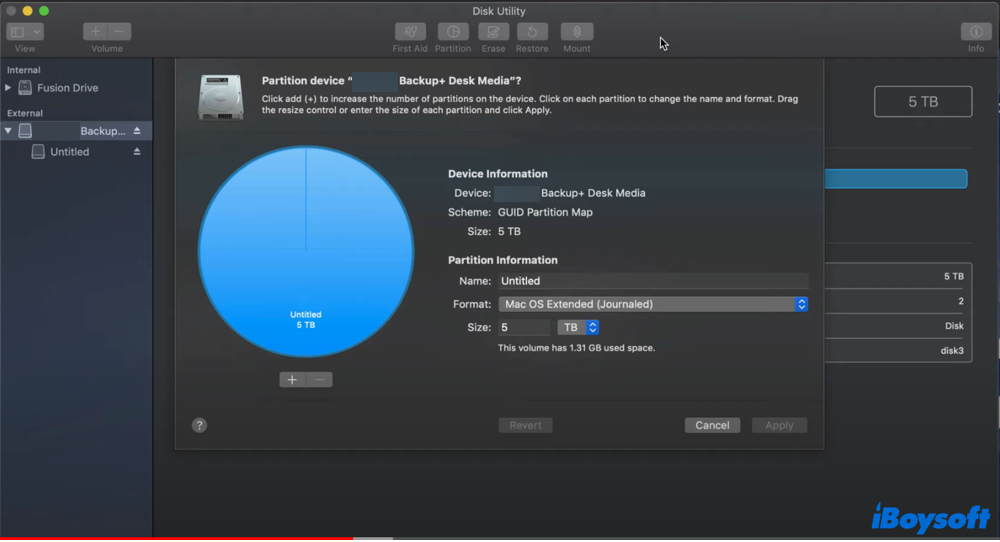
Task: Expand the Fusion Drive tree item
Action: [9, 88]
